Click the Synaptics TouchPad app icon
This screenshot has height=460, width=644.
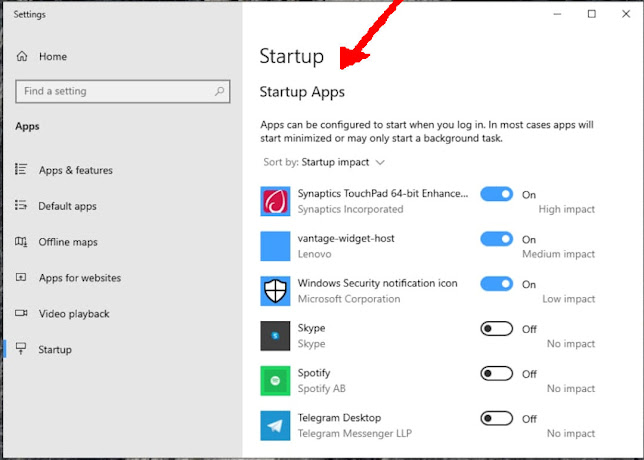point(275,201)
